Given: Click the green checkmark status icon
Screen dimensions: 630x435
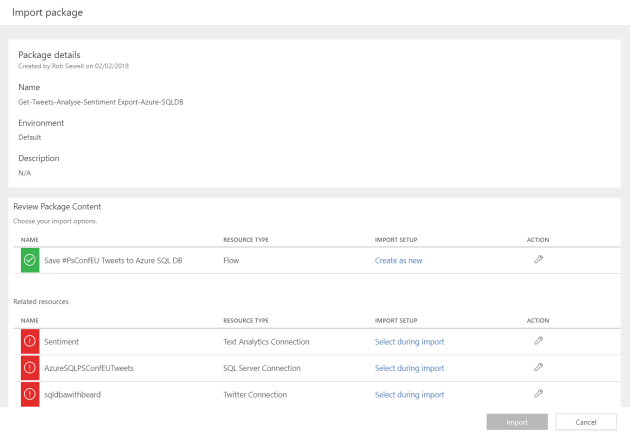Looking at the screenshot, I should click(29, 260).
